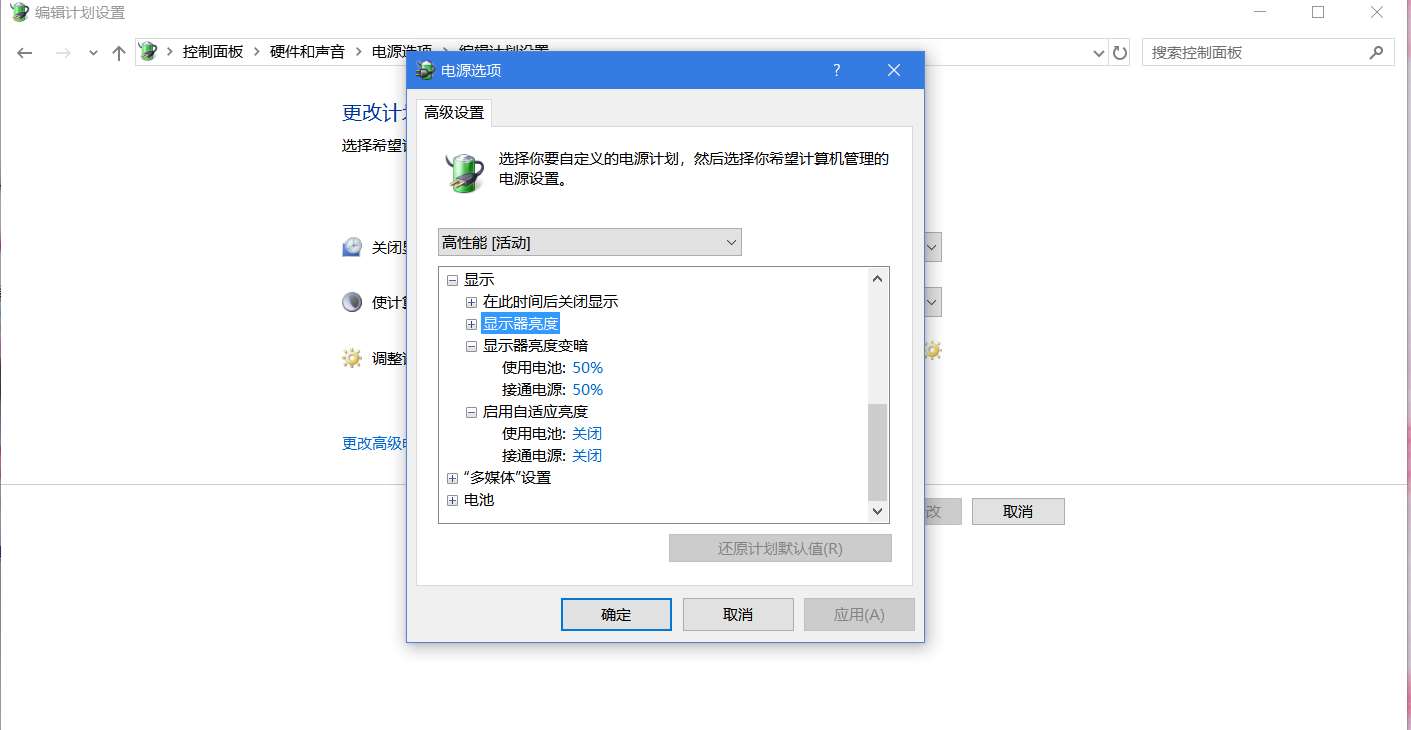Viewport: 1411px width, 730px height.
Task: Click the address bar refresh icon
Action: 1120,53
